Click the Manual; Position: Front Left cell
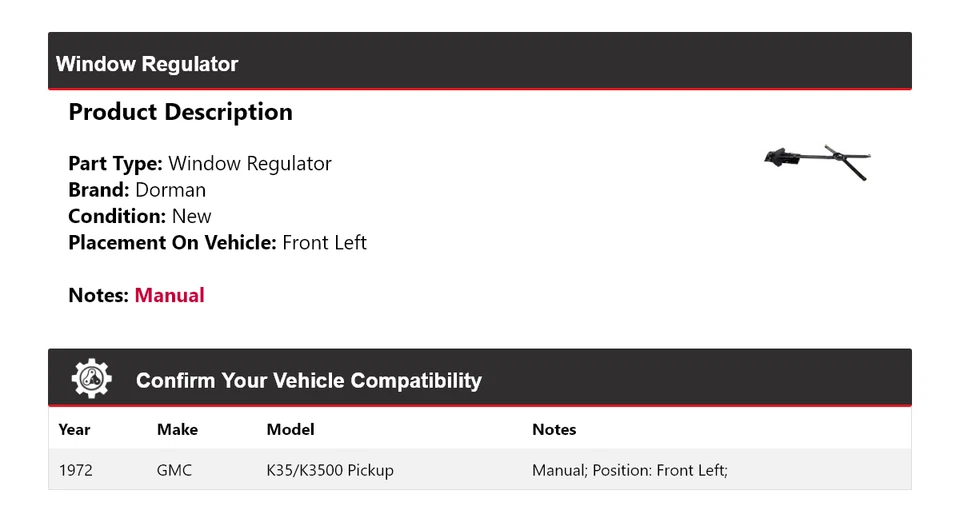The image size is (960, 522). coord(629,470)
